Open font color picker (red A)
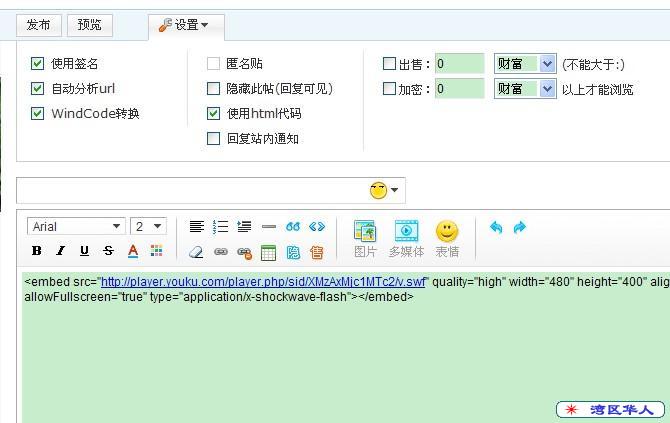The width and height of the screenshot is (670, 423). 133,251
